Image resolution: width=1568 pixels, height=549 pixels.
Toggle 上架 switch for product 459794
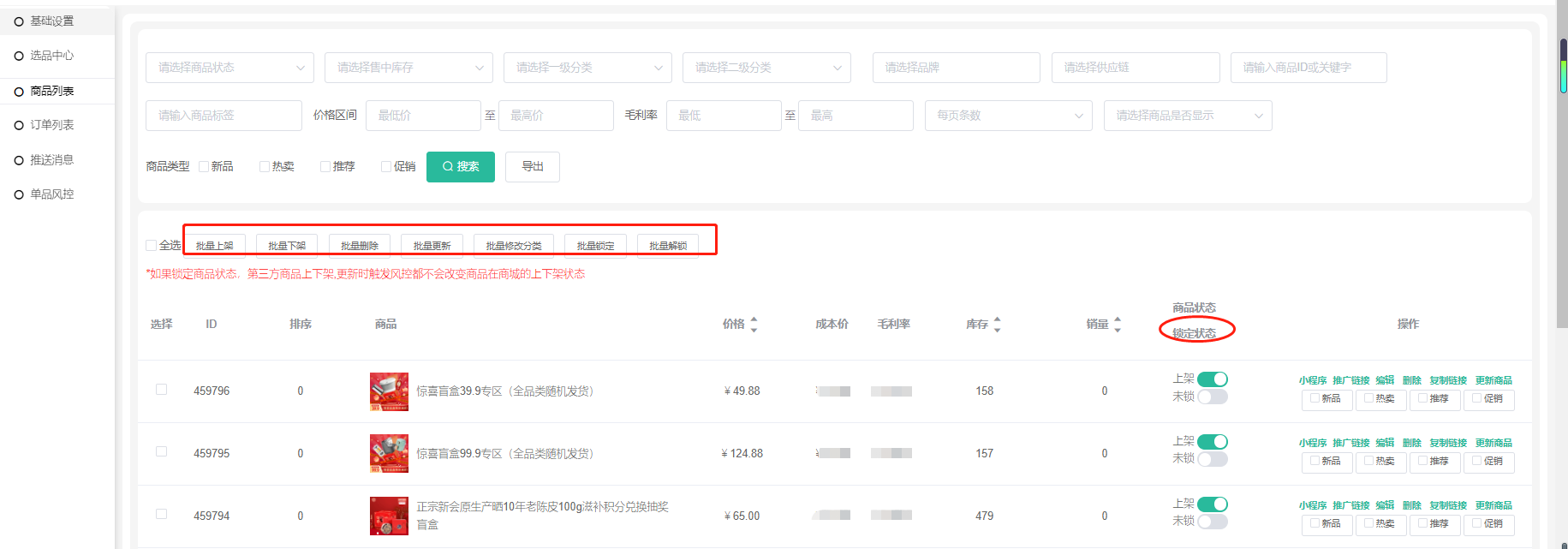tap(1213, 504)
